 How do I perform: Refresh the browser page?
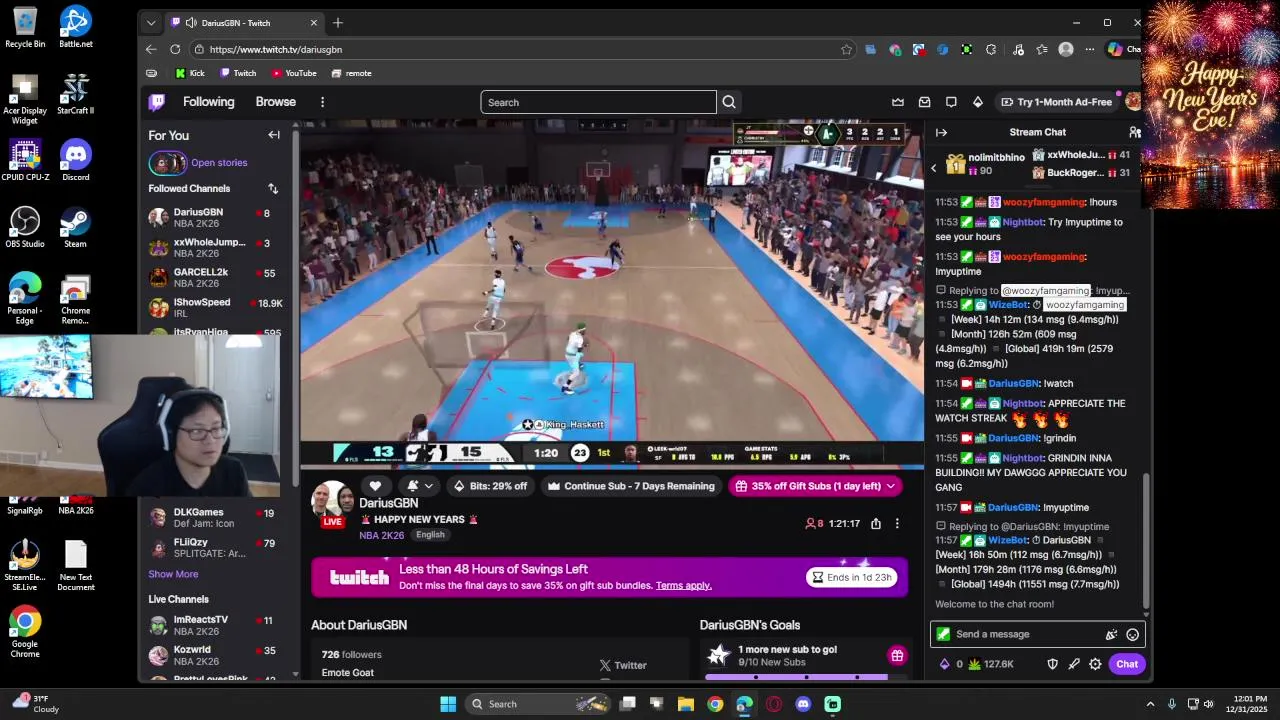[175, 49]
